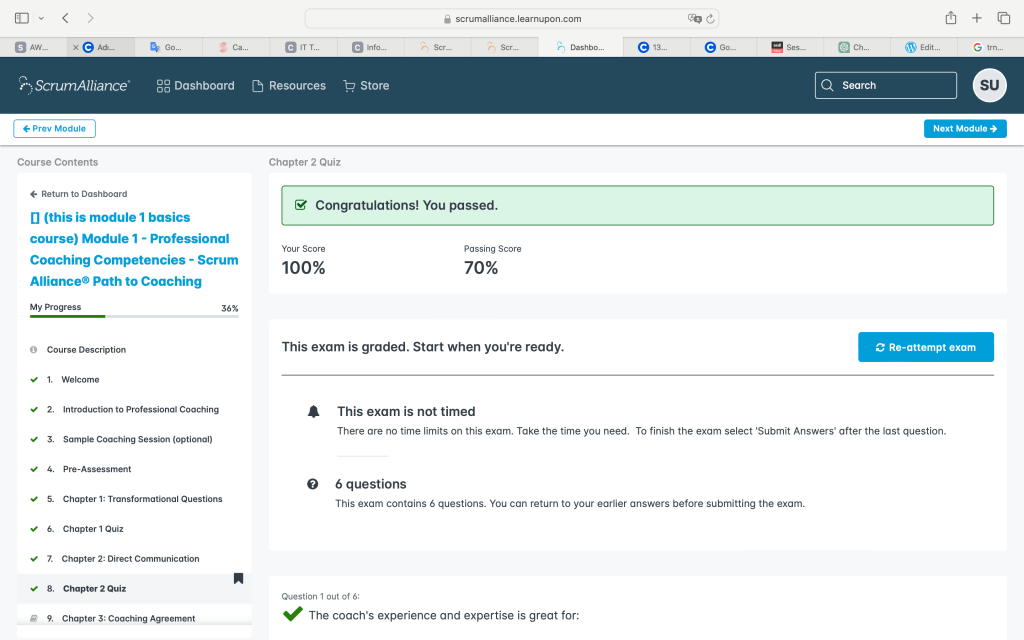Open a new Safari tab with plus icon
The width and height of the screenshot is (1024, 640).
[x=977, y=18]
